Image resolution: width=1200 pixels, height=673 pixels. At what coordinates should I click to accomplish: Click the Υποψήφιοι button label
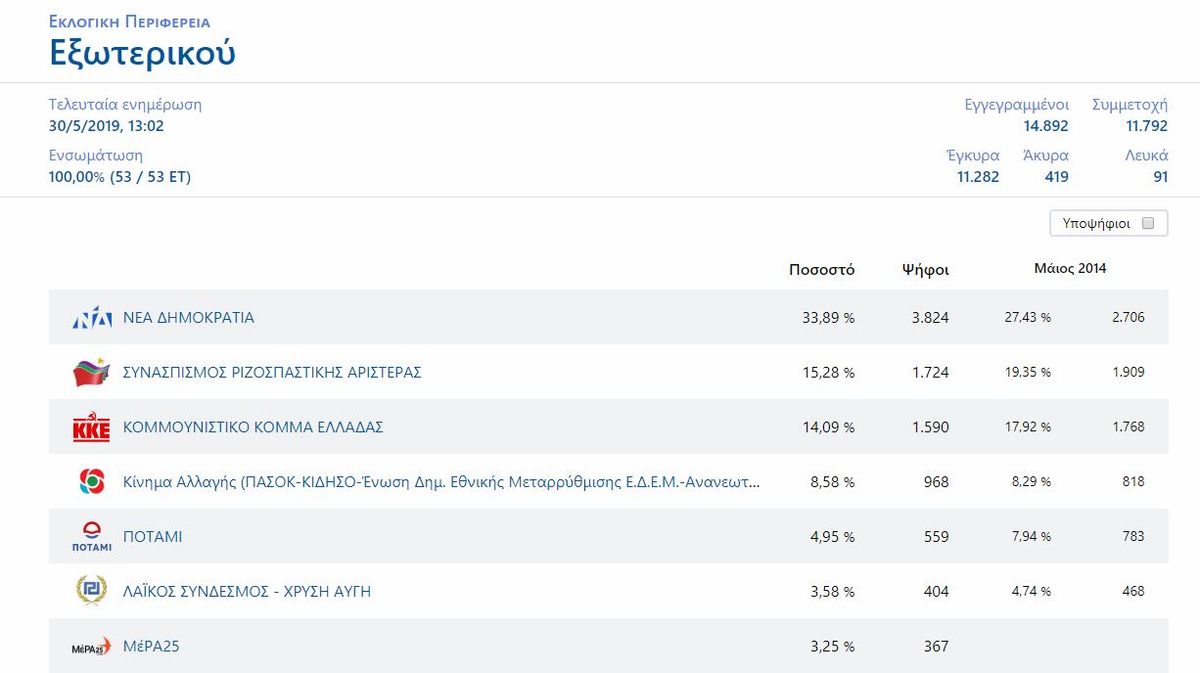point(1095,223)
